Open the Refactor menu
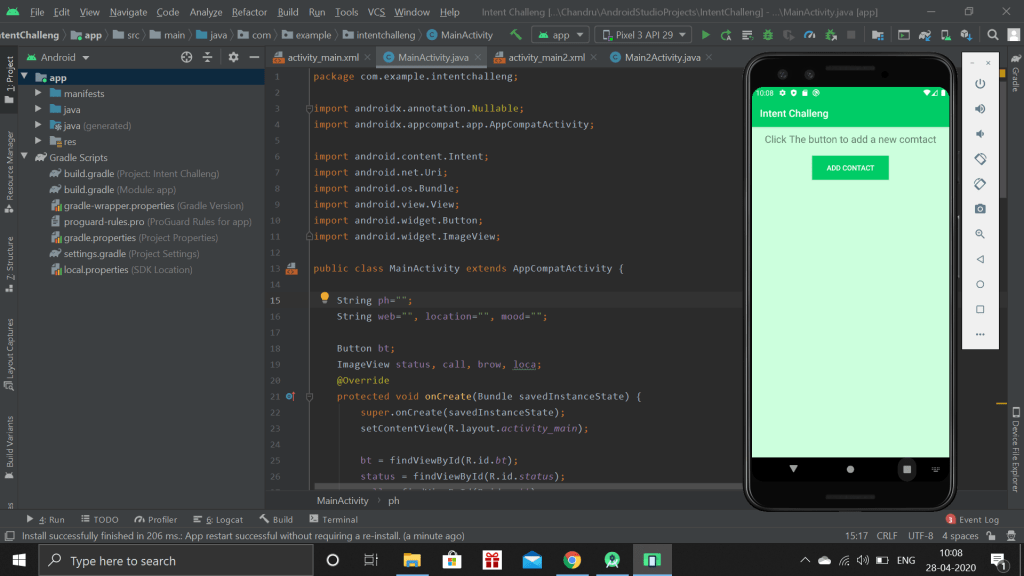 click(x=249, y=12)
